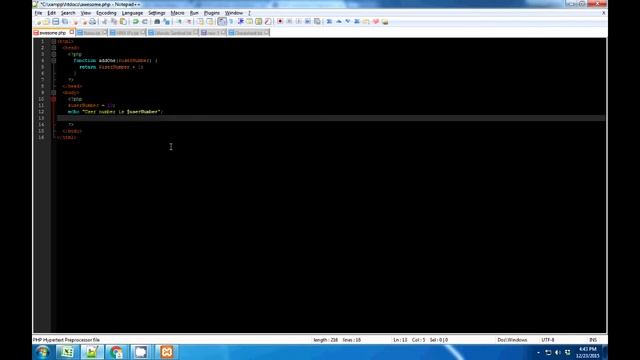Viewport: 640px width, 360px height.
Task: Open the question mark help menu
Action: 249,13
